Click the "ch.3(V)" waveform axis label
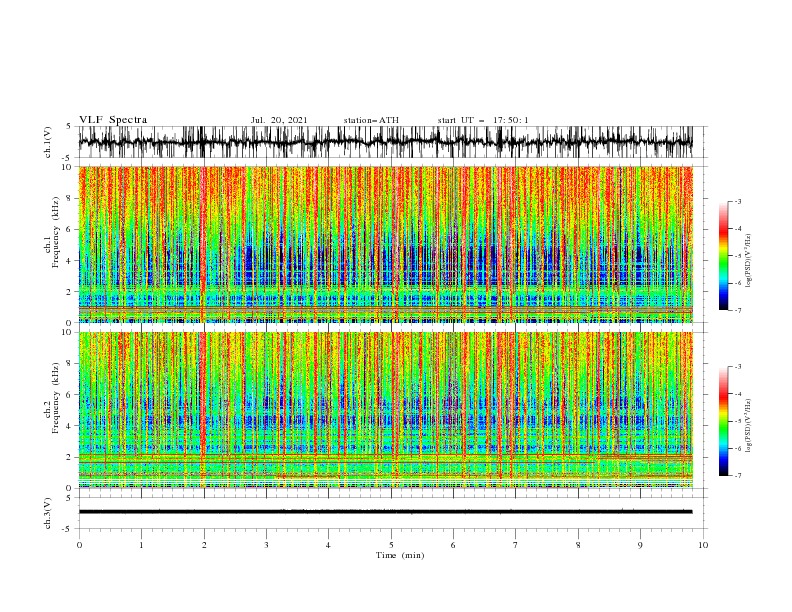The height and width of the screenshot is (612, 792). [48, 513]
